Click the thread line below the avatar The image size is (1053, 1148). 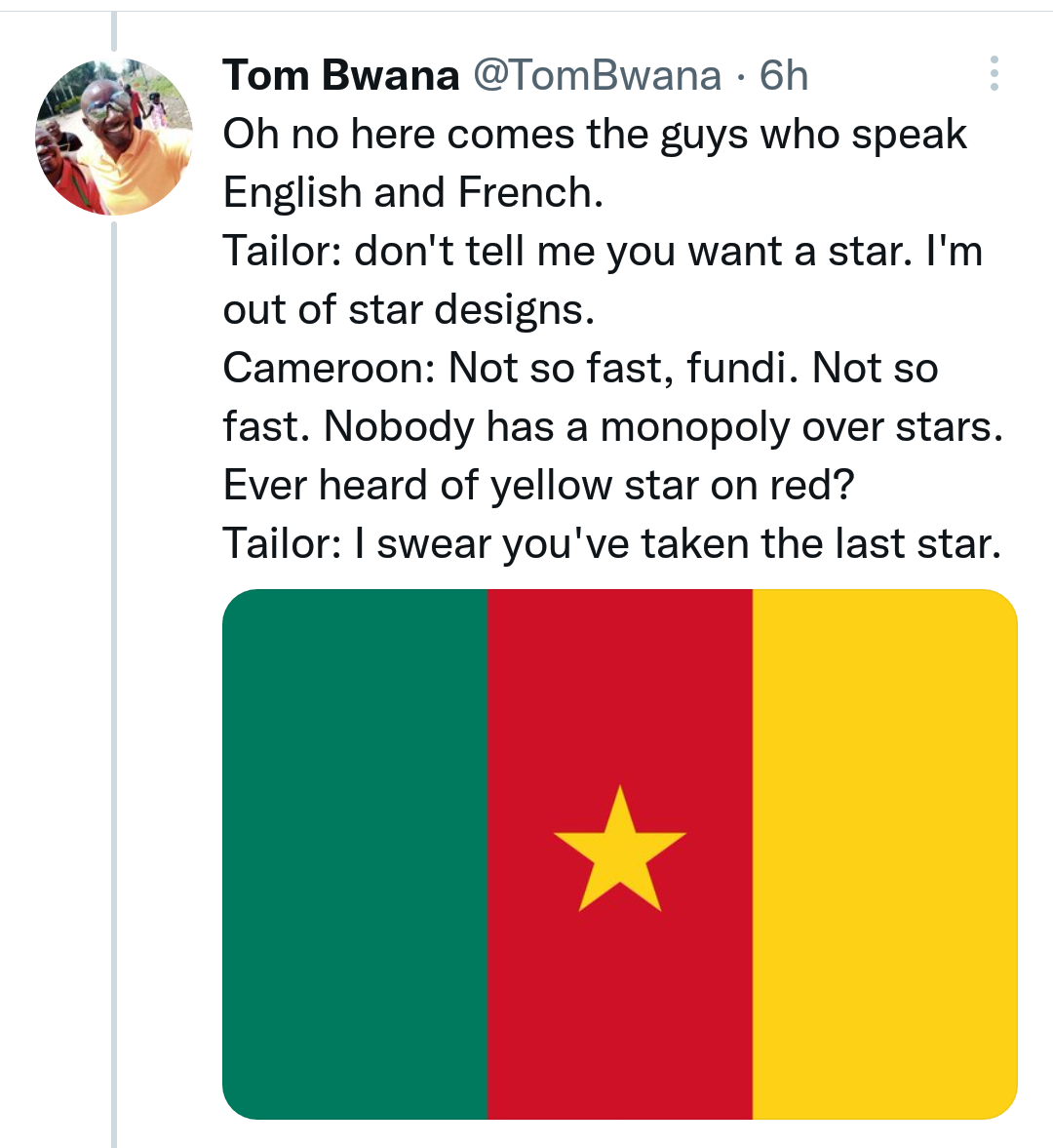(x=114, y=683)
